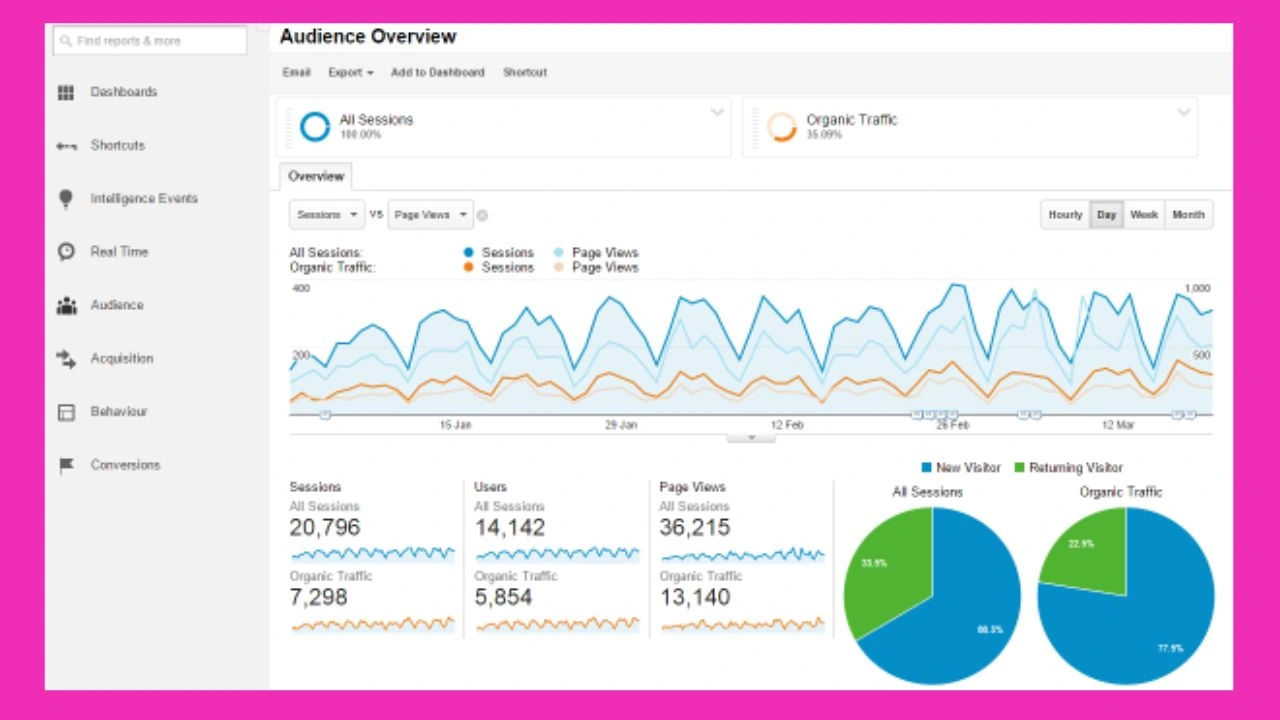The image size is (1280, 720).
Task: Click the Intelligence Events lightbulb icon
Action: click(x=66, y=199)
